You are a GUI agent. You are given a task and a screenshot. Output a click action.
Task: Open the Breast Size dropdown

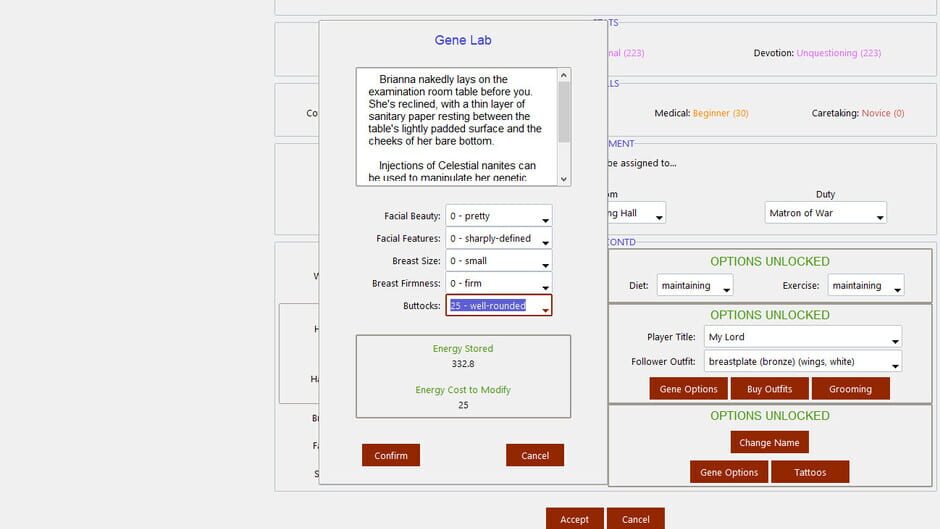(x=498, y=261)
